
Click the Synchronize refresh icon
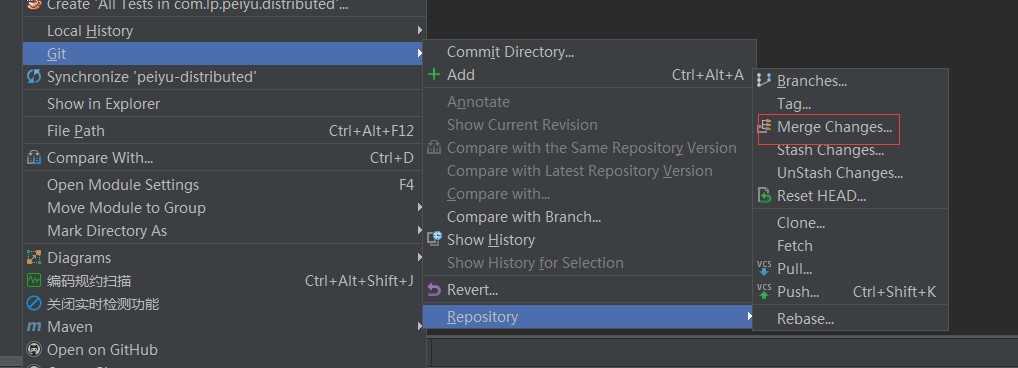coord(34,77)
